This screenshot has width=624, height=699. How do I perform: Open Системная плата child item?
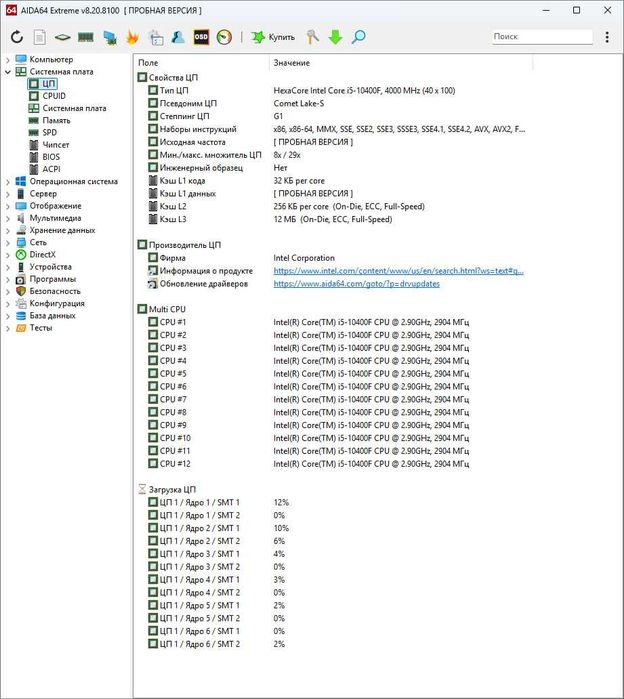(67, 108)
